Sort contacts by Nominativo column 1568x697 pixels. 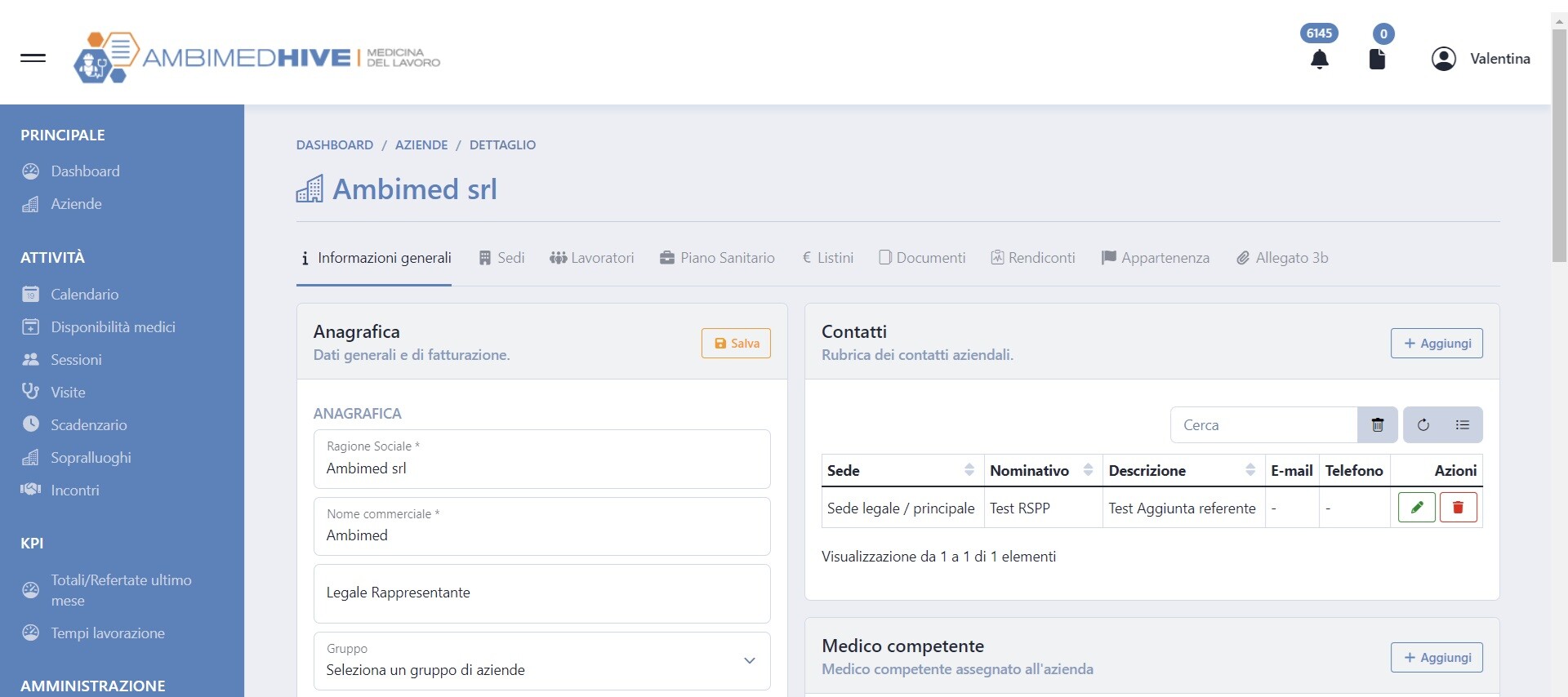(x=1088, y=470)
